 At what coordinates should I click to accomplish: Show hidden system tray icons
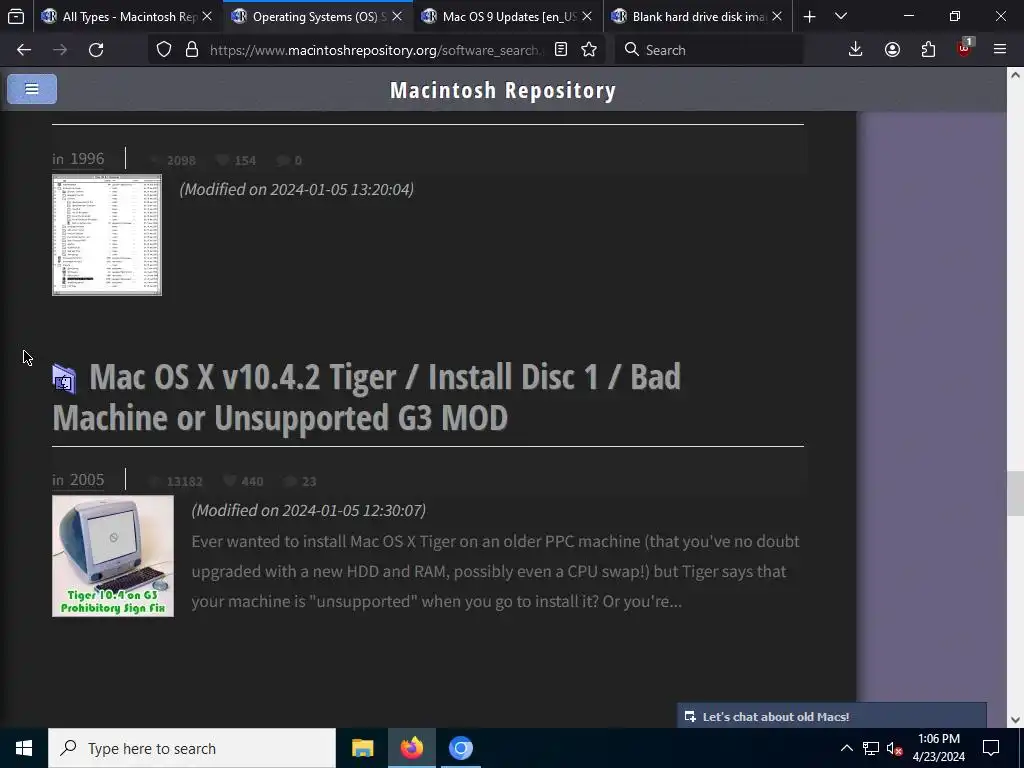point(846,748)
